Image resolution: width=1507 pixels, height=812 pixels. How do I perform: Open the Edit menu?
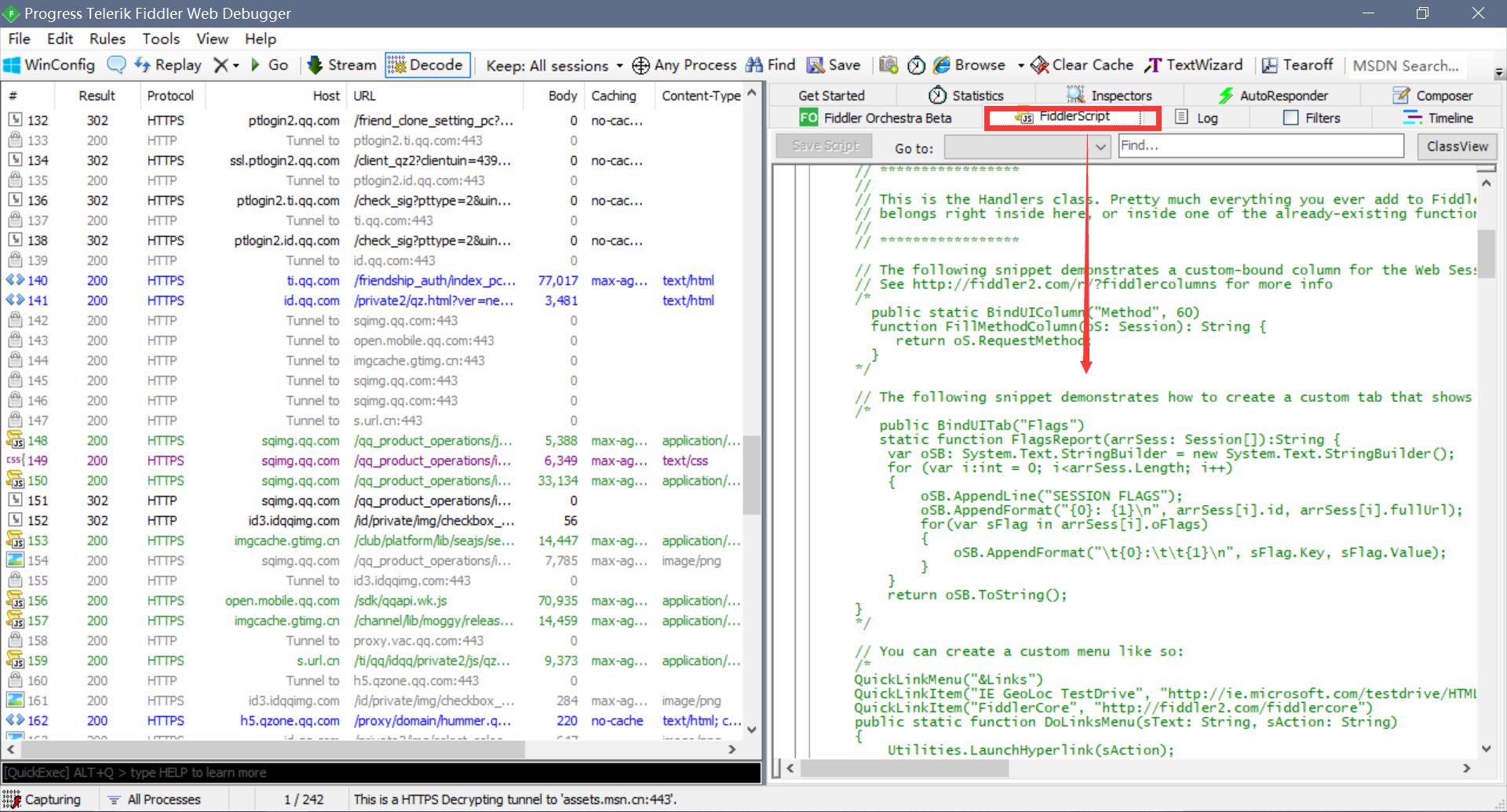60,38
